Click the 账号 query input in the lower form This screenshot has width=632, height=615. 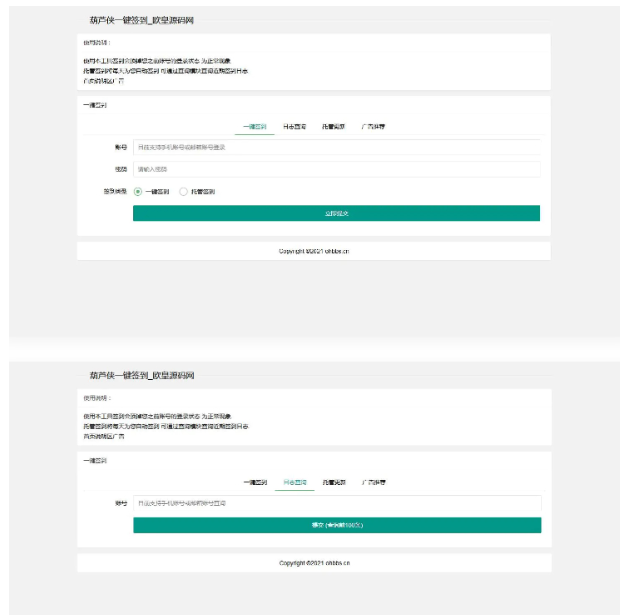pyautogui.click(x=336, y=503)
